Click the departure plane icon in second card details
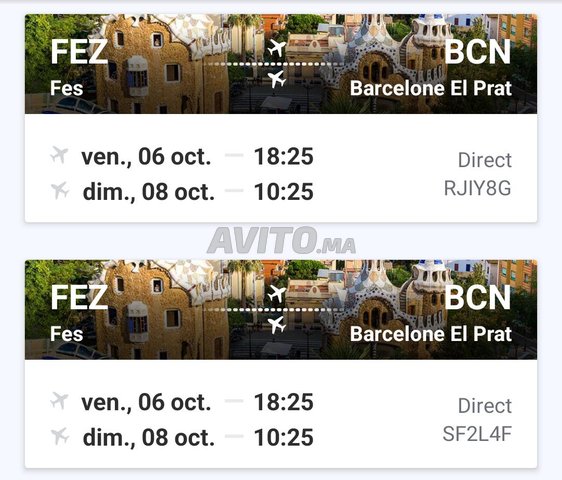 [59, 400]
